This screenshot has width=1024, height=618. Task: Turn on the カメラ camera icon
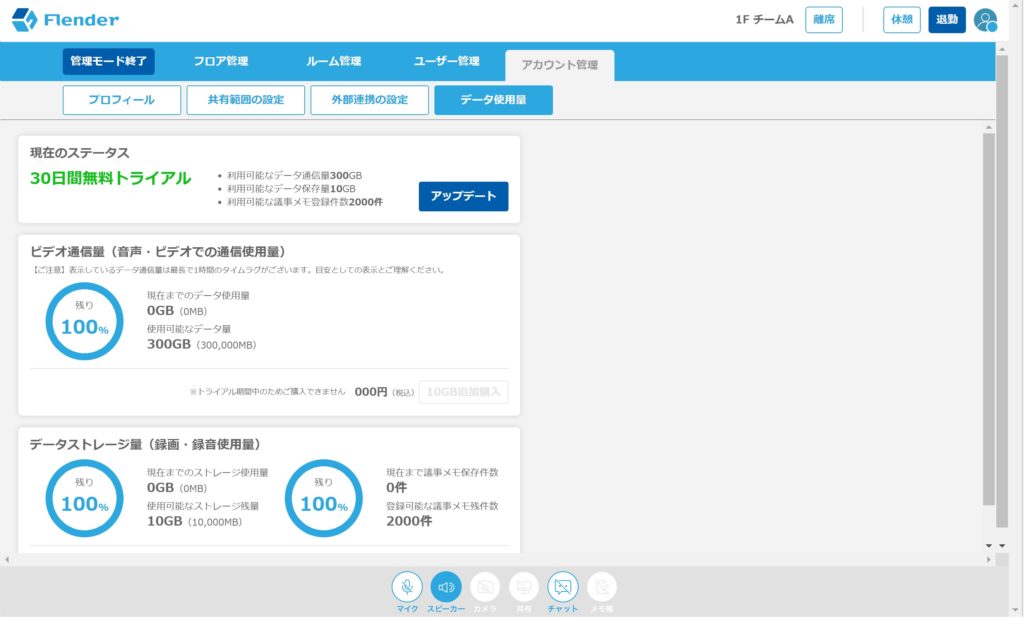pyautogui.click(x=485, y=586)
